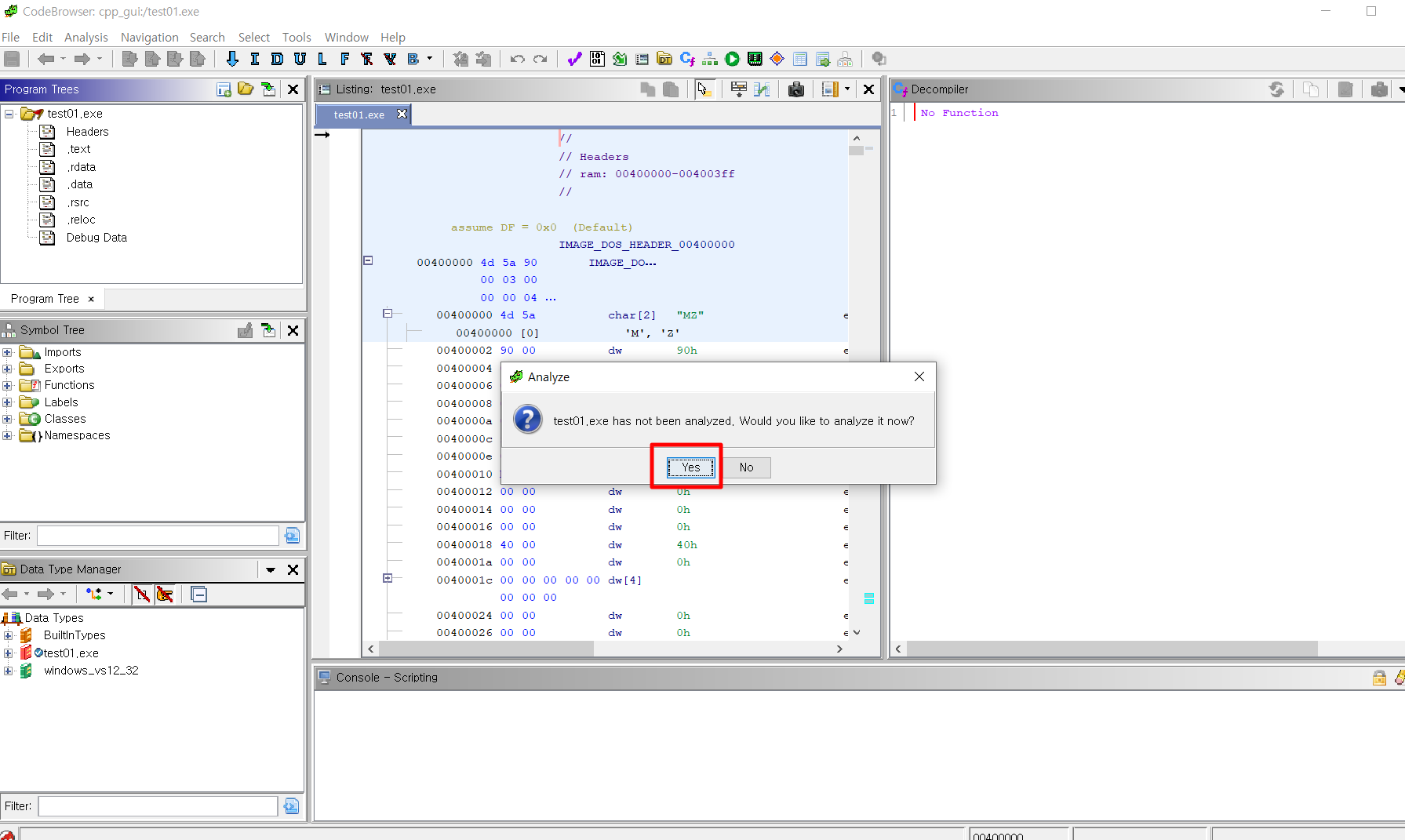The width and height of the screenshot is (1405, 840).
Task: Open the dropdown next to the B toolbar icon
Action: point(429,59)
